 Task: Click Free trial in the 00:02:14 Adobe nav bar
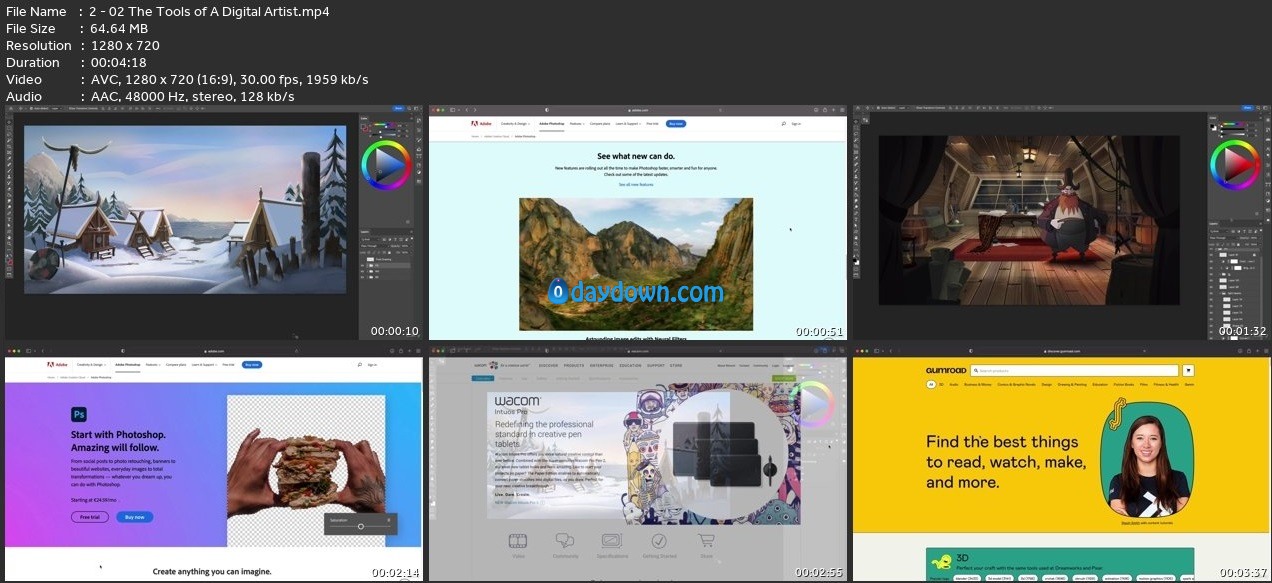227,365
